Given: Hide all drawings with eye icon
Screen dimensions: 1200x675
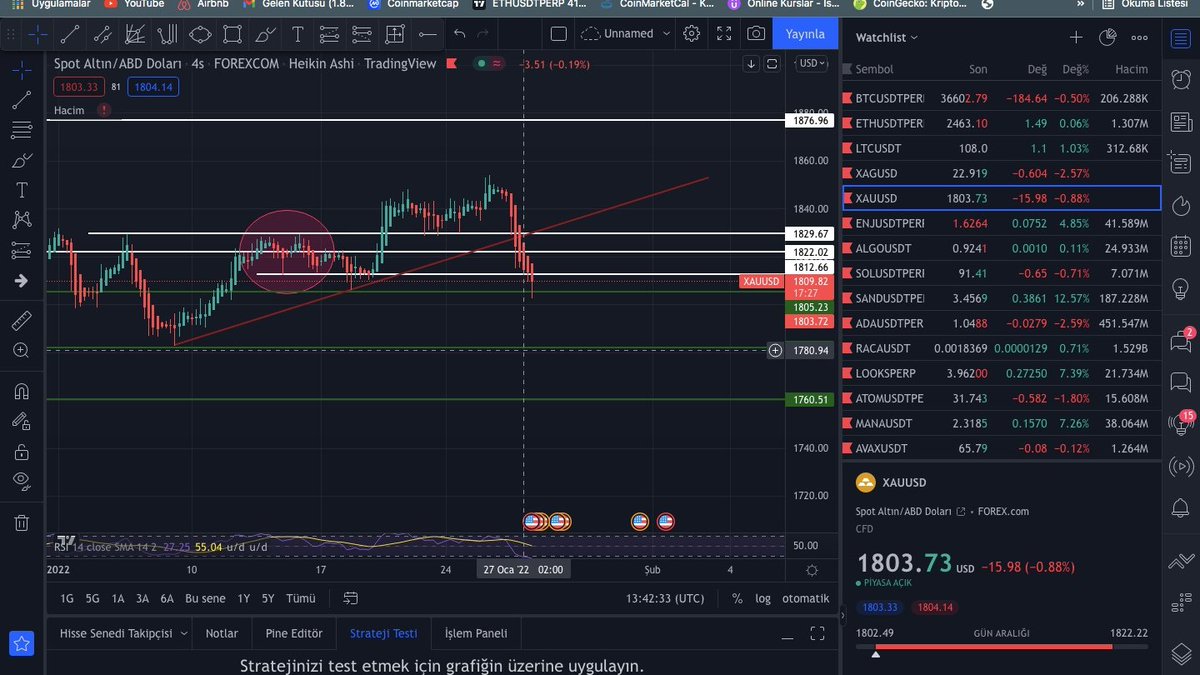Looking at the screenshot, I should tap(22, 481).
